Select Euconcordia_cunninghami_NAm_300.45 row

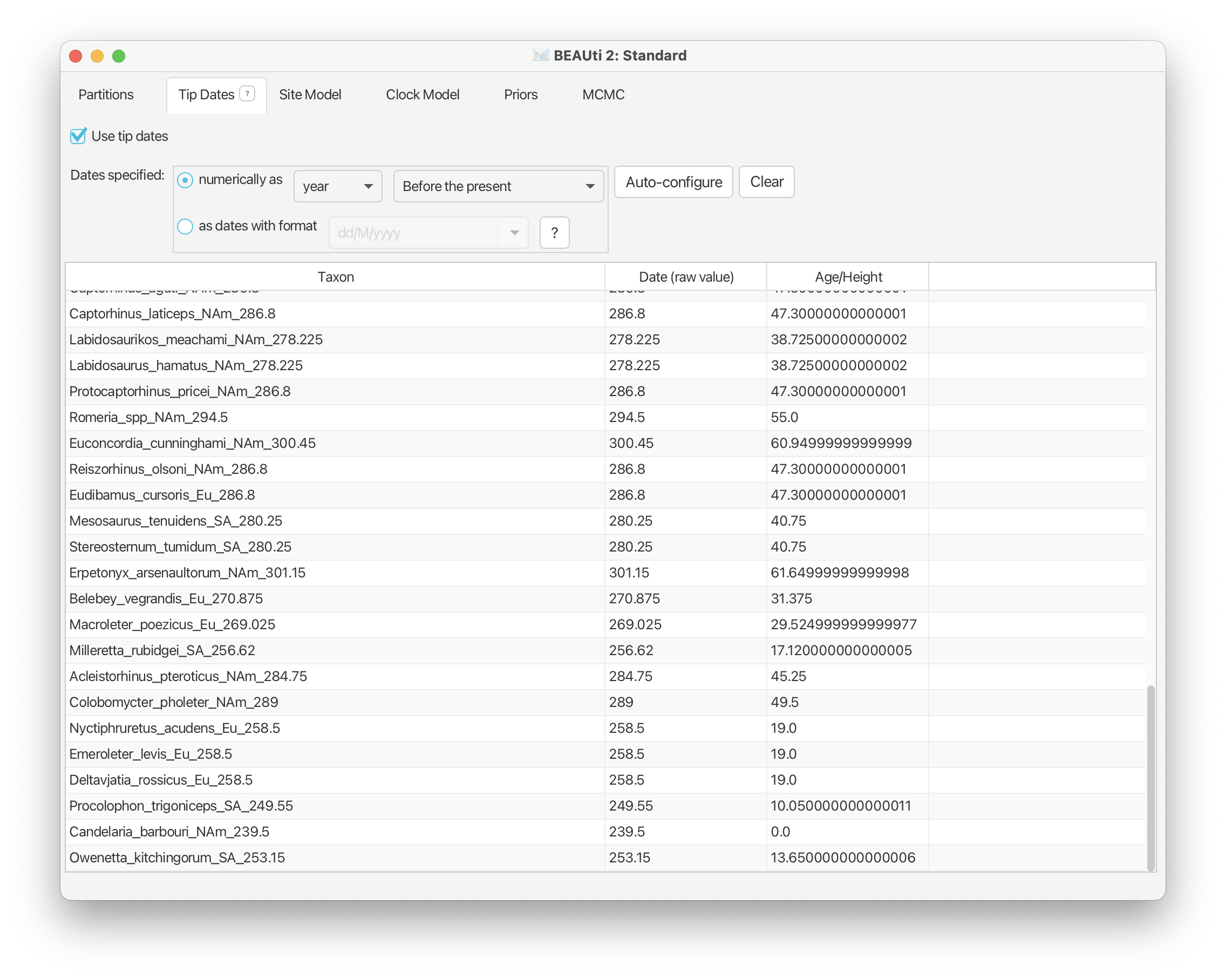pyautogui.click(x=605, y=443)
